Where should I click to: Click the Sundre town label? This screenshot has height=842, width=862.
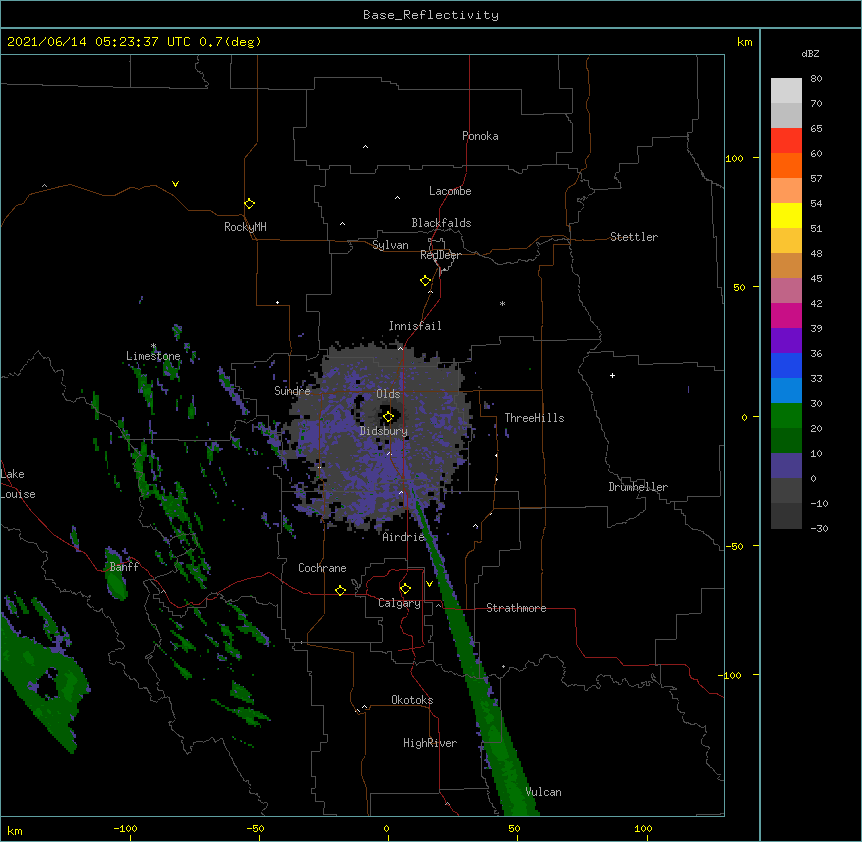coord(292,391)
